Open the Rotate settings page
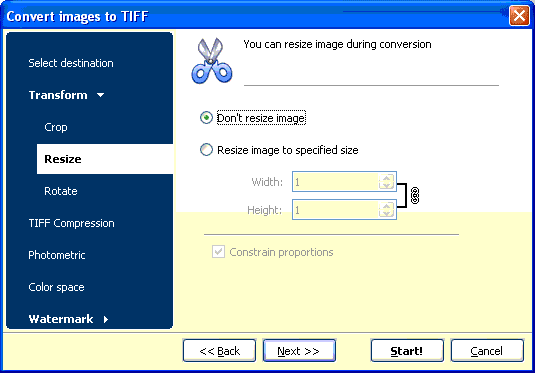Image resolution: width=535 pixels, height=373 pixels. point(61,191)
